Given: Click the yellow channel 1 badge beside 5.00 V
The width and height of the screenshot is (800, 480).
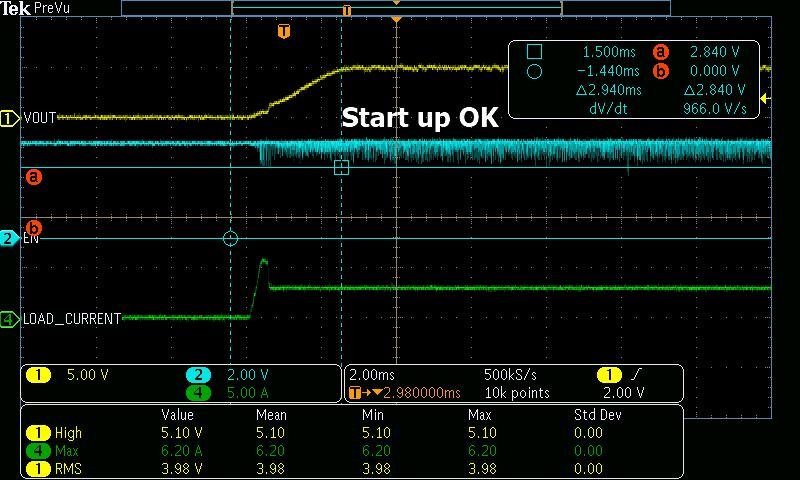Looking at the screenshot, I should point(38,375).
